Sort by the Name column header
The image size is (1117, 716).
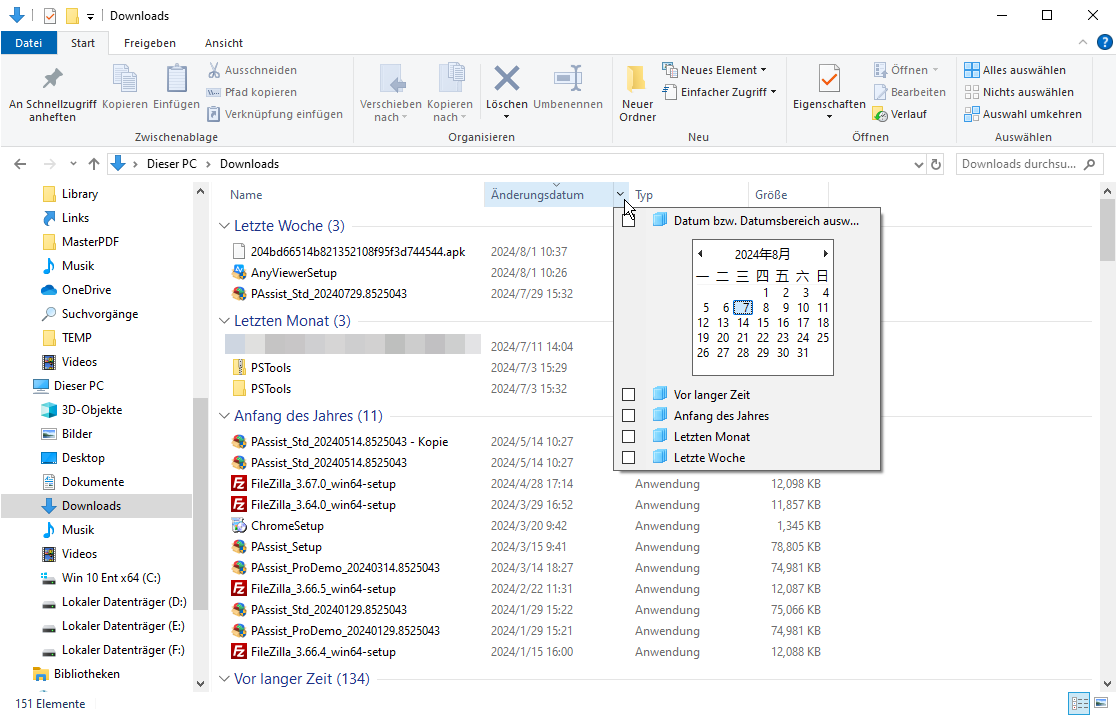[246, 194]
